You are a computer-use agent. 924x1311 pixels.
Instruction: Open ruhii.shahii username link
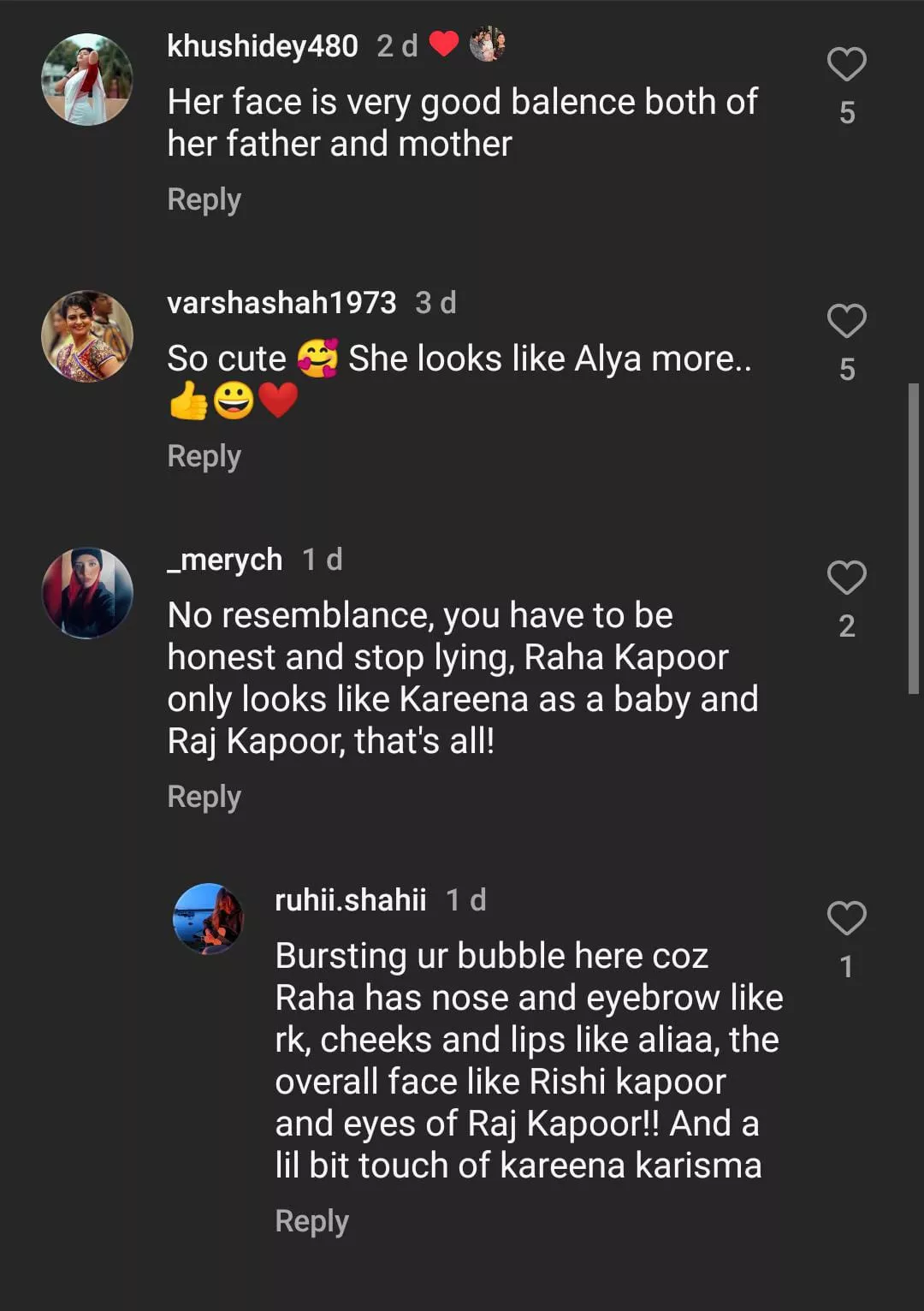350,900
